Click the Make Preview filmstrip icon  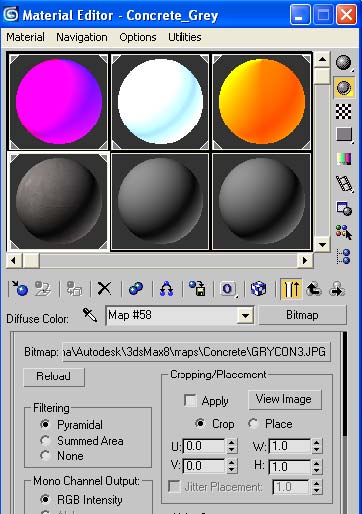[344, 184]
